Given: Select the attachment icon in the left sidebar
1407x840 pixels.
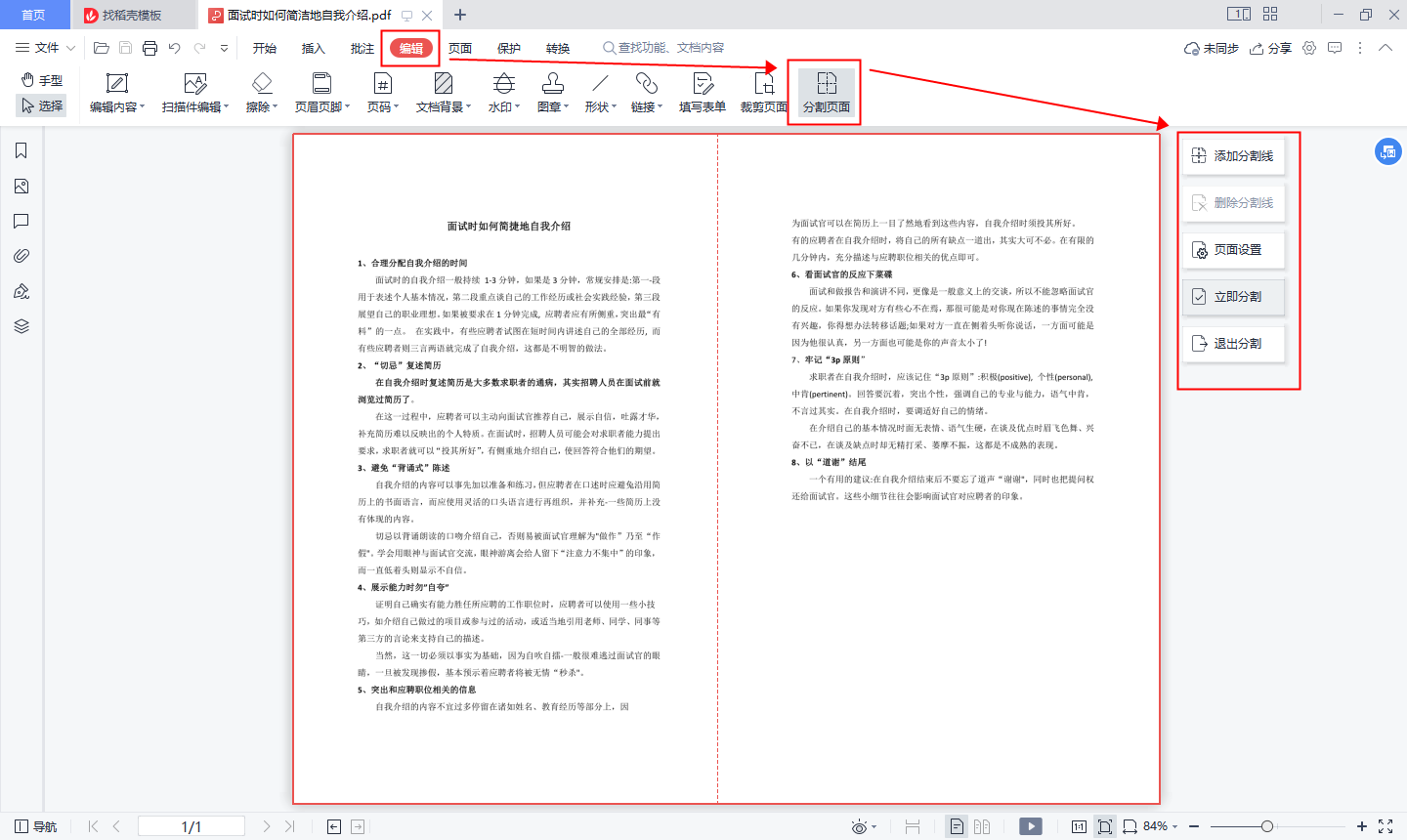Looking at the screenshot, I should click(x=21, y=256).
